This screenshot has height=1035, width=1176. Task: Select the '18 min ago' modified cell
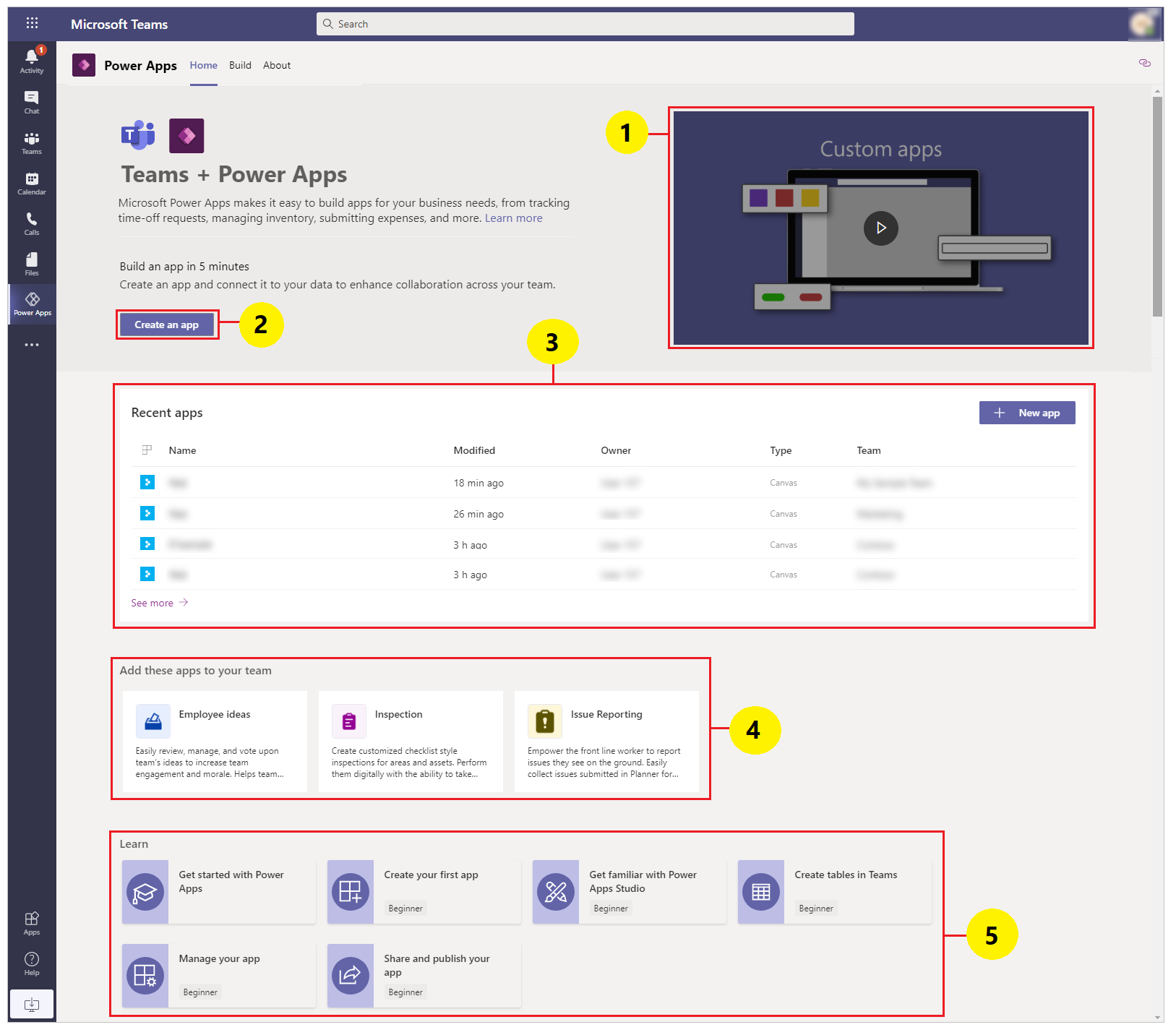coord(478,483)
